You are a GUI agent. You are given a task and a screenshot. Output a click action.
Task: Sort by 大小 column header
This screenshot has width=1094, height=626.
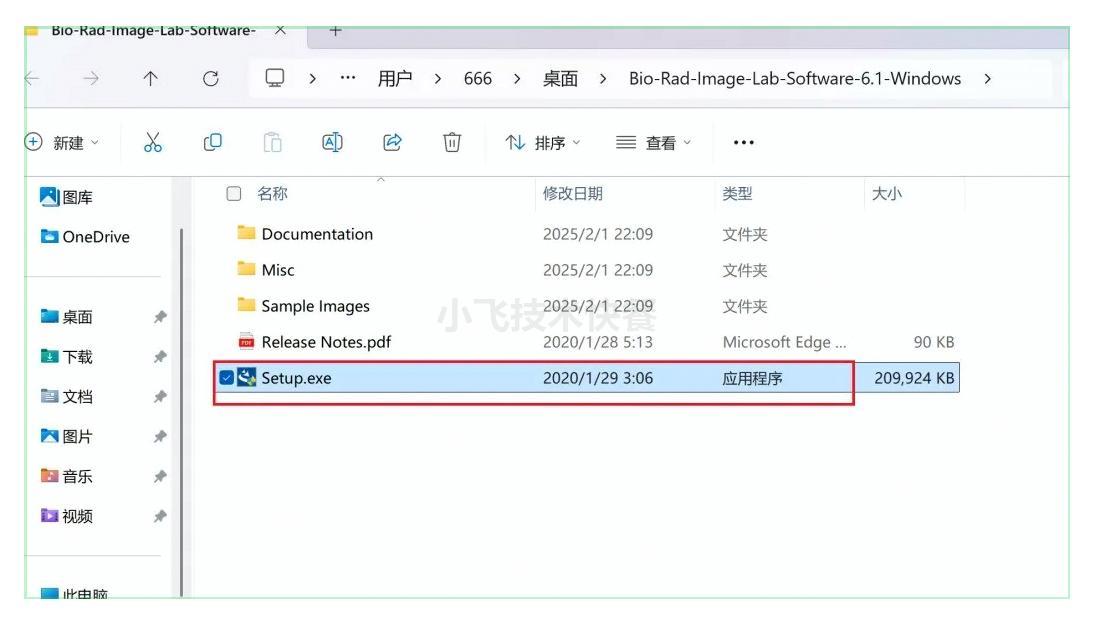pos(887,193)
